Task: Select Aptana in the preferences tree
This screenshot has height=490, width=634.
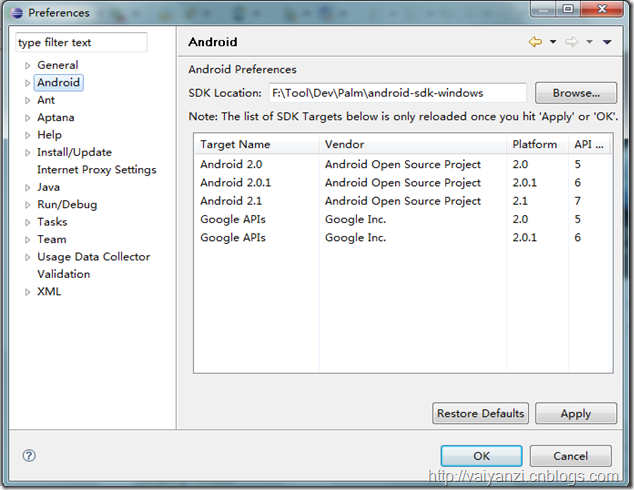Action: click(56, 117)
